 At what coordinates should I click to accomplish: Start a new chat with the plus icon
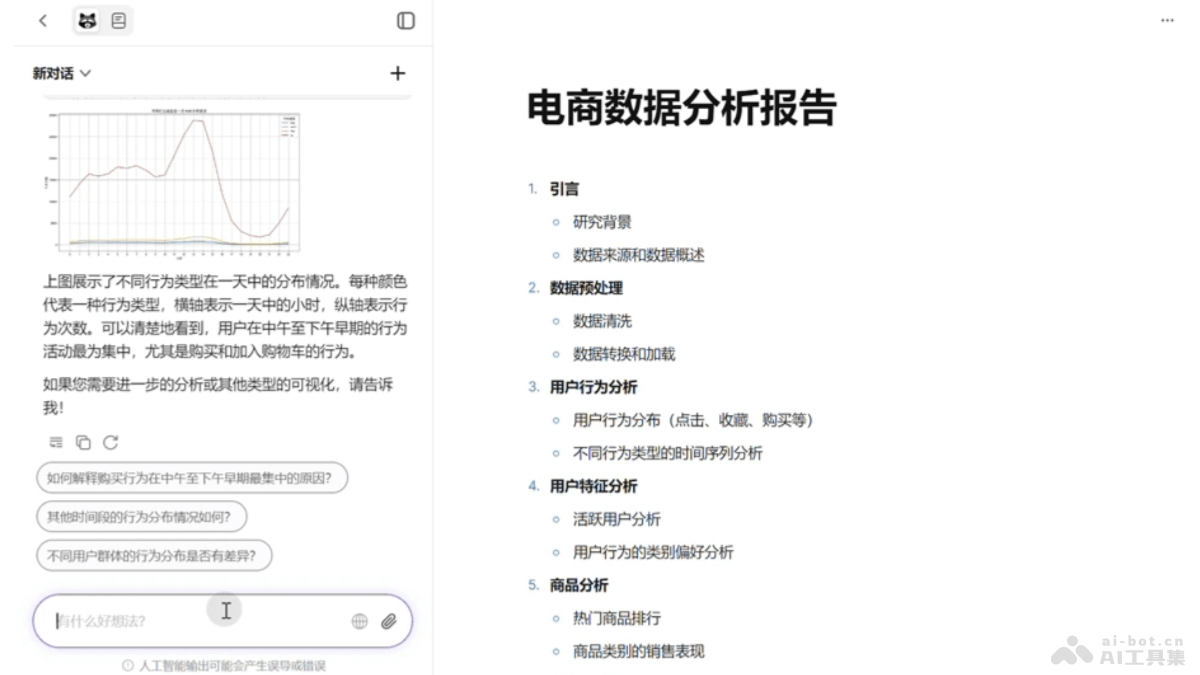tap(397, 72)
